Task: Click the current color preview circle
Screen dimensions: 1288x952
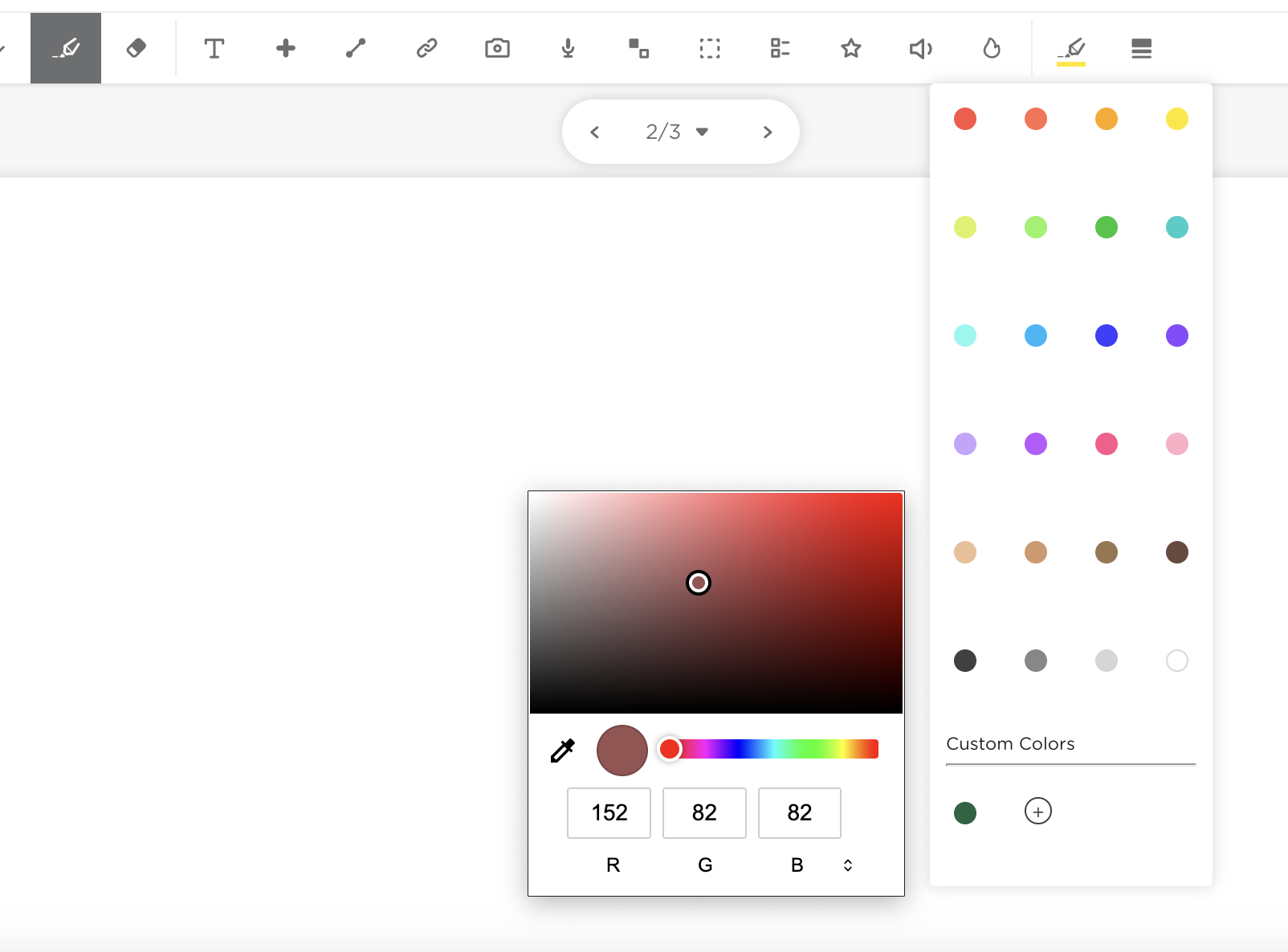Action: (x=622, y=751)
